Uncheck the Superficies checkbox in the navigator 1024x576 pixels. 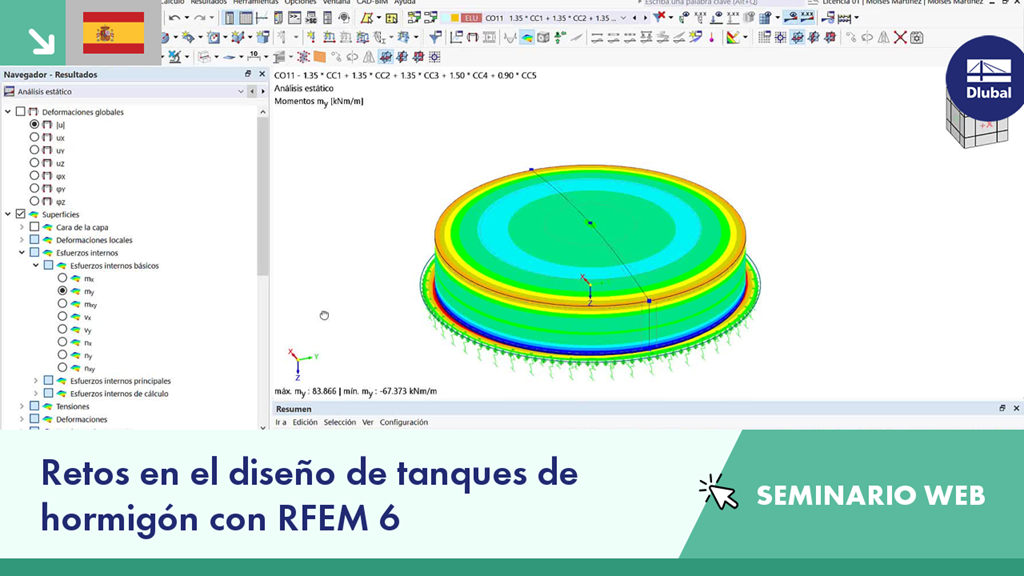click(20, 213)
